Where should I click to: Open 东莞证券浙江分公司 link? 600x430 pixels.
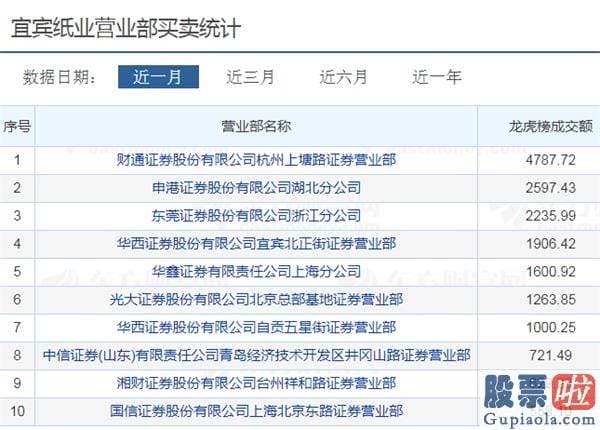[256, 216]
